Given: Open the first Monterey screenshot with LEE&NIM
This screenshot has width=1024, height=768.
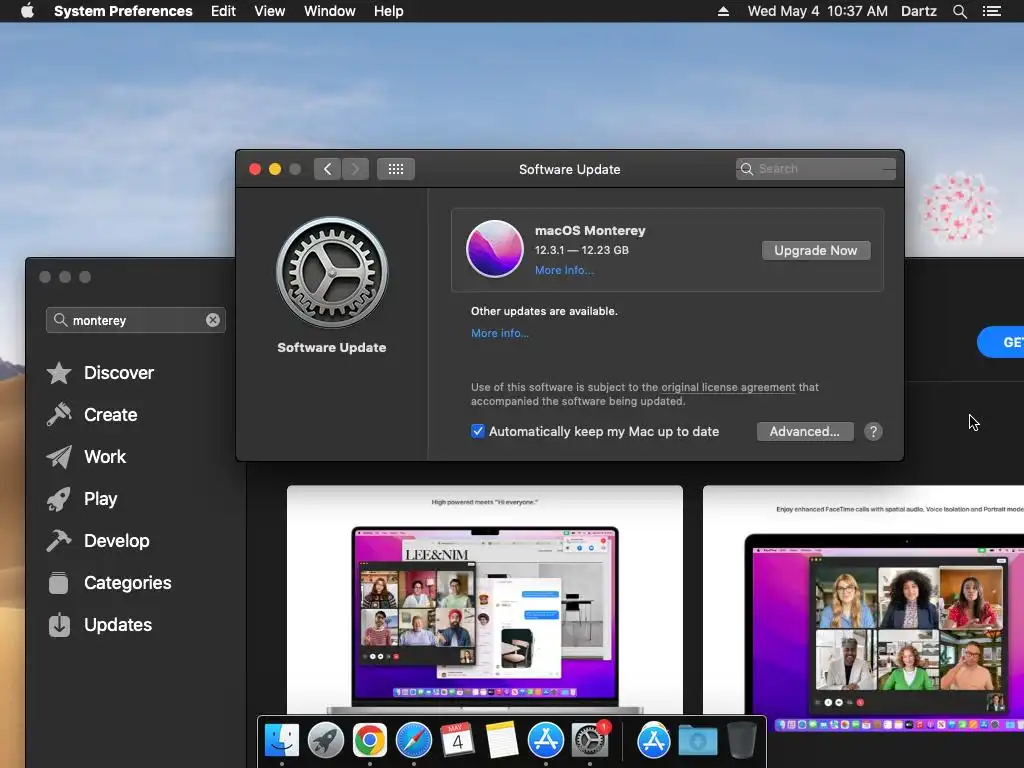Looking at the screenshot, I should (x=485, y=600).
